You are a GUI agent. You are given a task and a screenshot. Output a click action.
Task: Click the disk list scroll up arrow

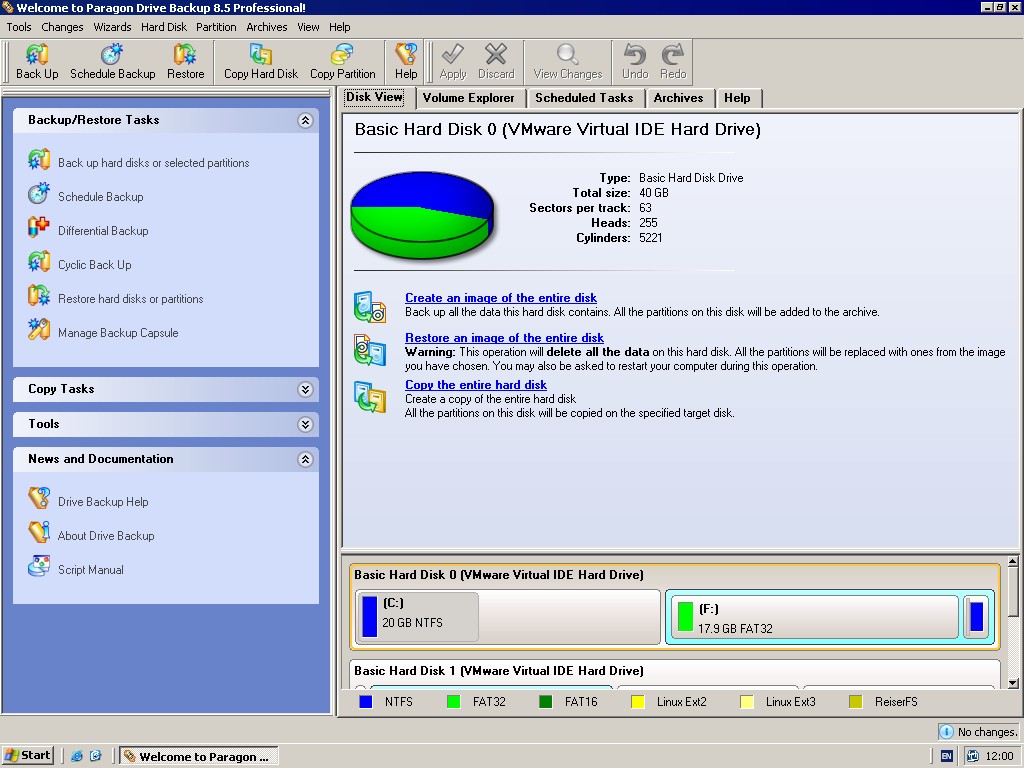tap(1013, 562)
